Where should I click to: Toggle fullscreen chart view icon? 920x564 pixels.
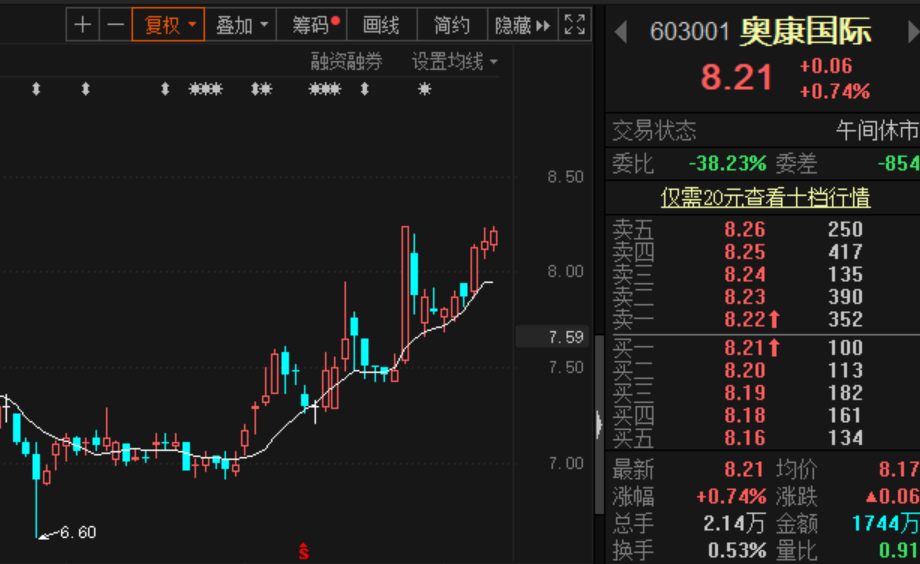click(574, 25)
